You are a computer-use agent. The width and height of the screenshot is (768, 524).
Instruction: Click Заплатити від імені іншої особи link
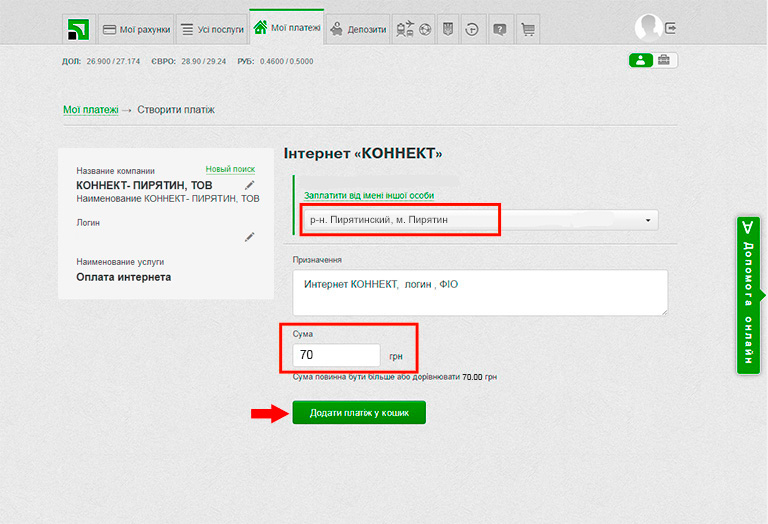369,195
